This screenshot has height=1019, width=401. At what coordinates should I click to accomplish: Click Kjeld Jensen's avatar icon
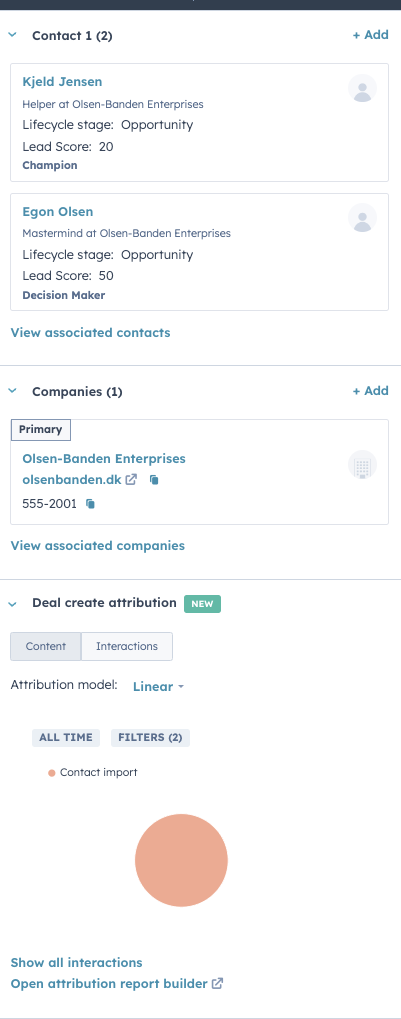pyautogui.click(x=363, y=88)
